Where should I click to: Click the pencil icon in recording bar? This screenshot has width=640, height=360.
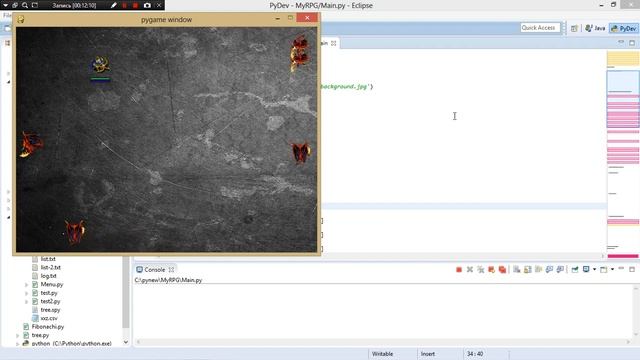[x=113, y=5]
